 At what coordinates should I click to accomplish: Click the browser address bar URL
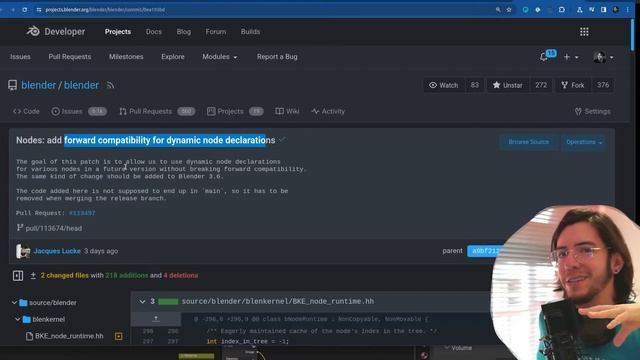click(x=105, y=9)
